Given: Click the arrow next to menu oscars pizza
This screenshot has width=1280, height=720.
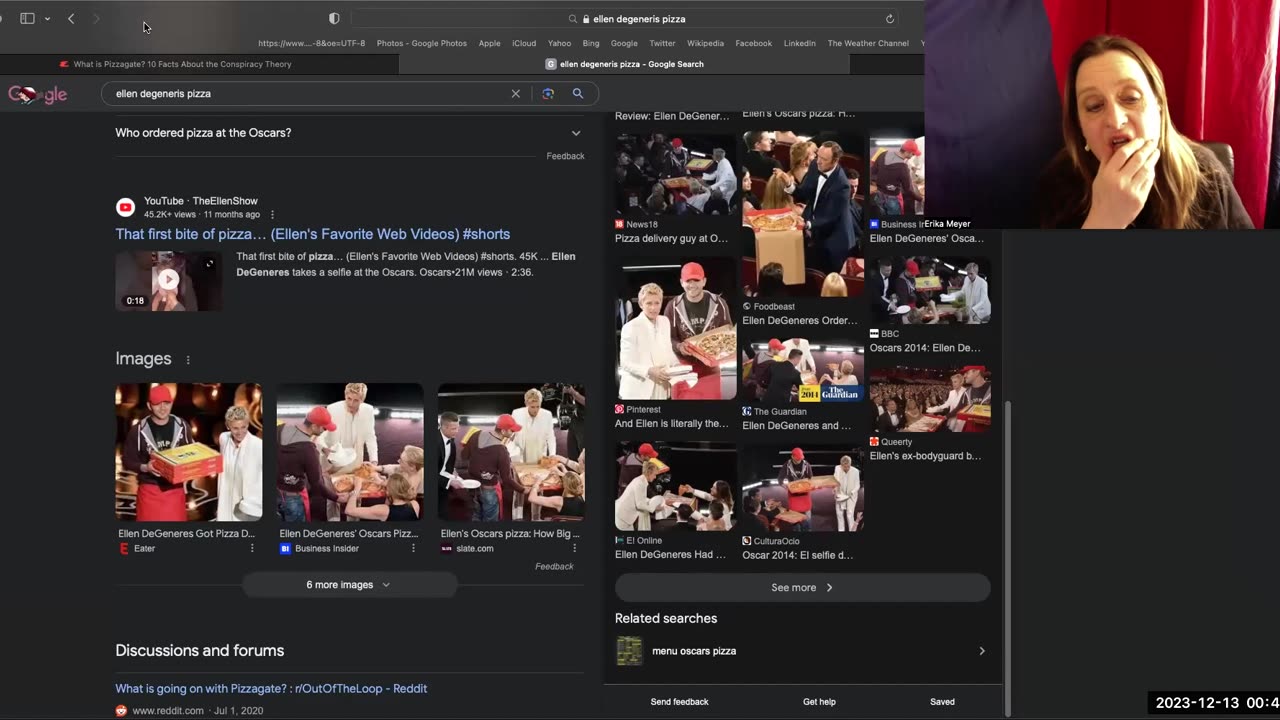Looking at the screenshot, I should (981, 651).
